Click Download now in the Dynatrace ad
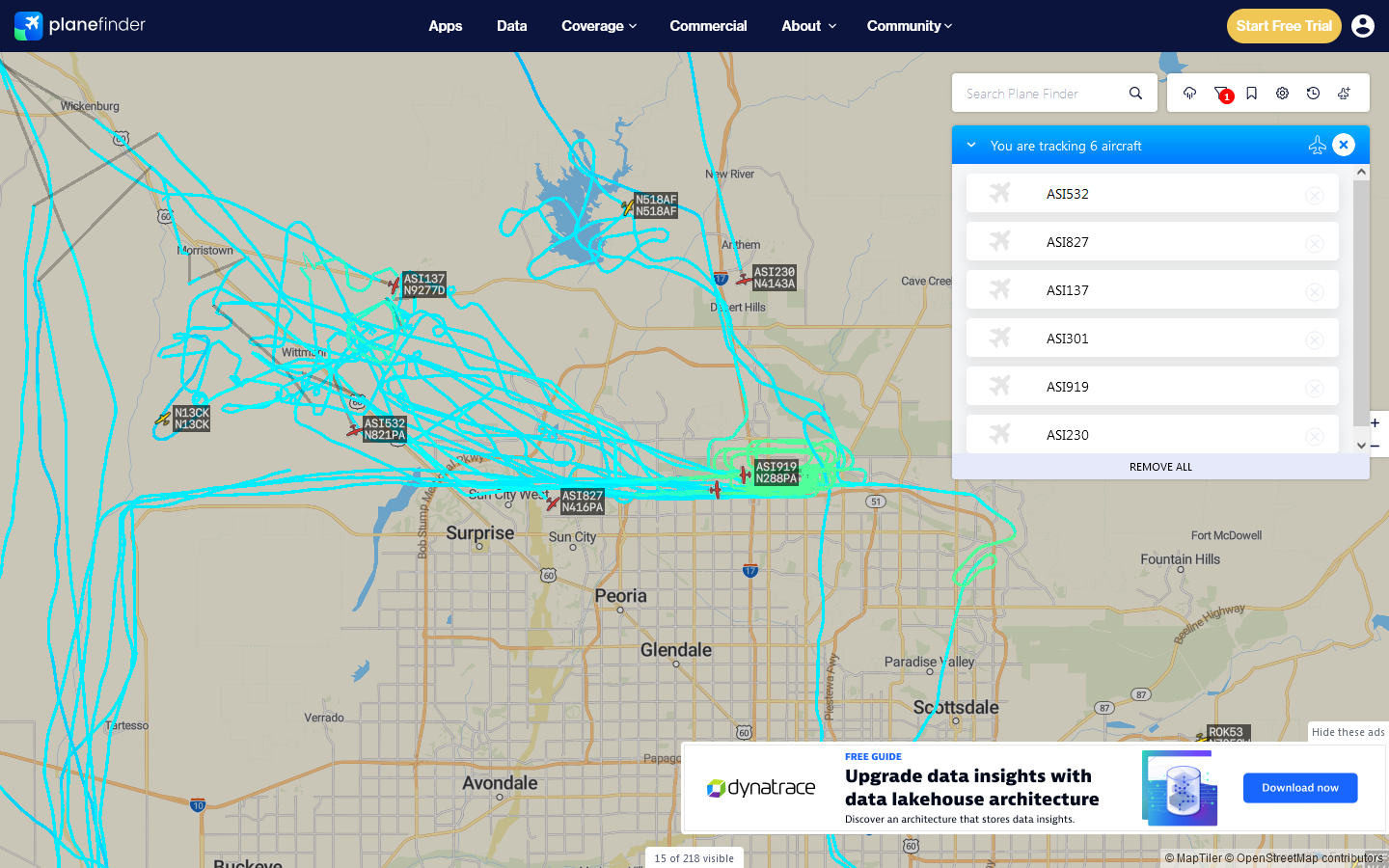 (1300, 788)
